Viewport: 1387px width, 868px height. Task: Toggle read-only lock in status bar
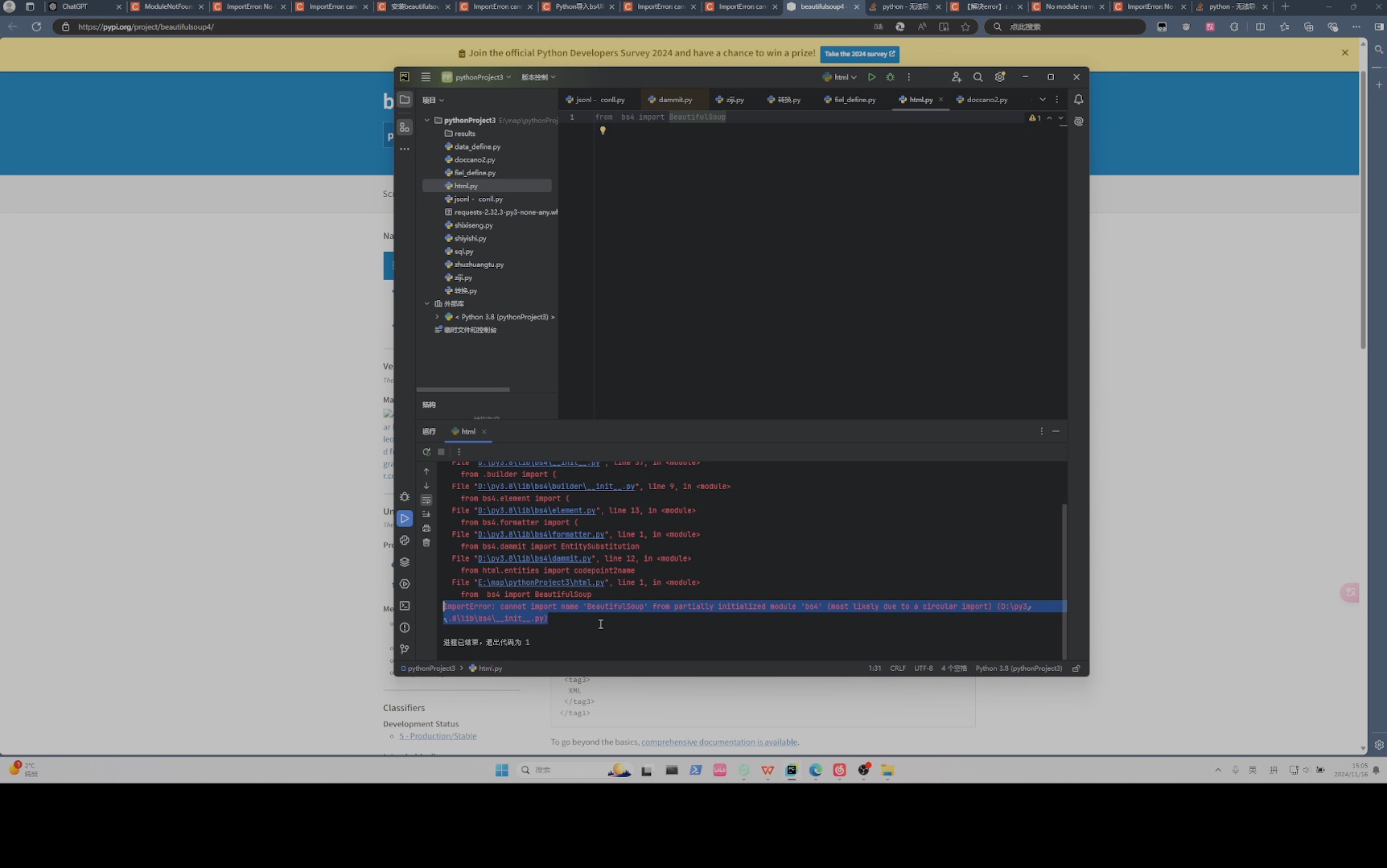(1076, 668)
